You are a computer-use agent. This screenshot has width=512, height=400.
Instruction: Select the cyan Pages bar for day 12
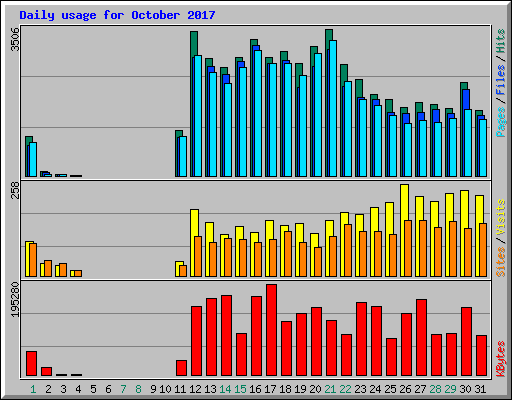point(198,116)
